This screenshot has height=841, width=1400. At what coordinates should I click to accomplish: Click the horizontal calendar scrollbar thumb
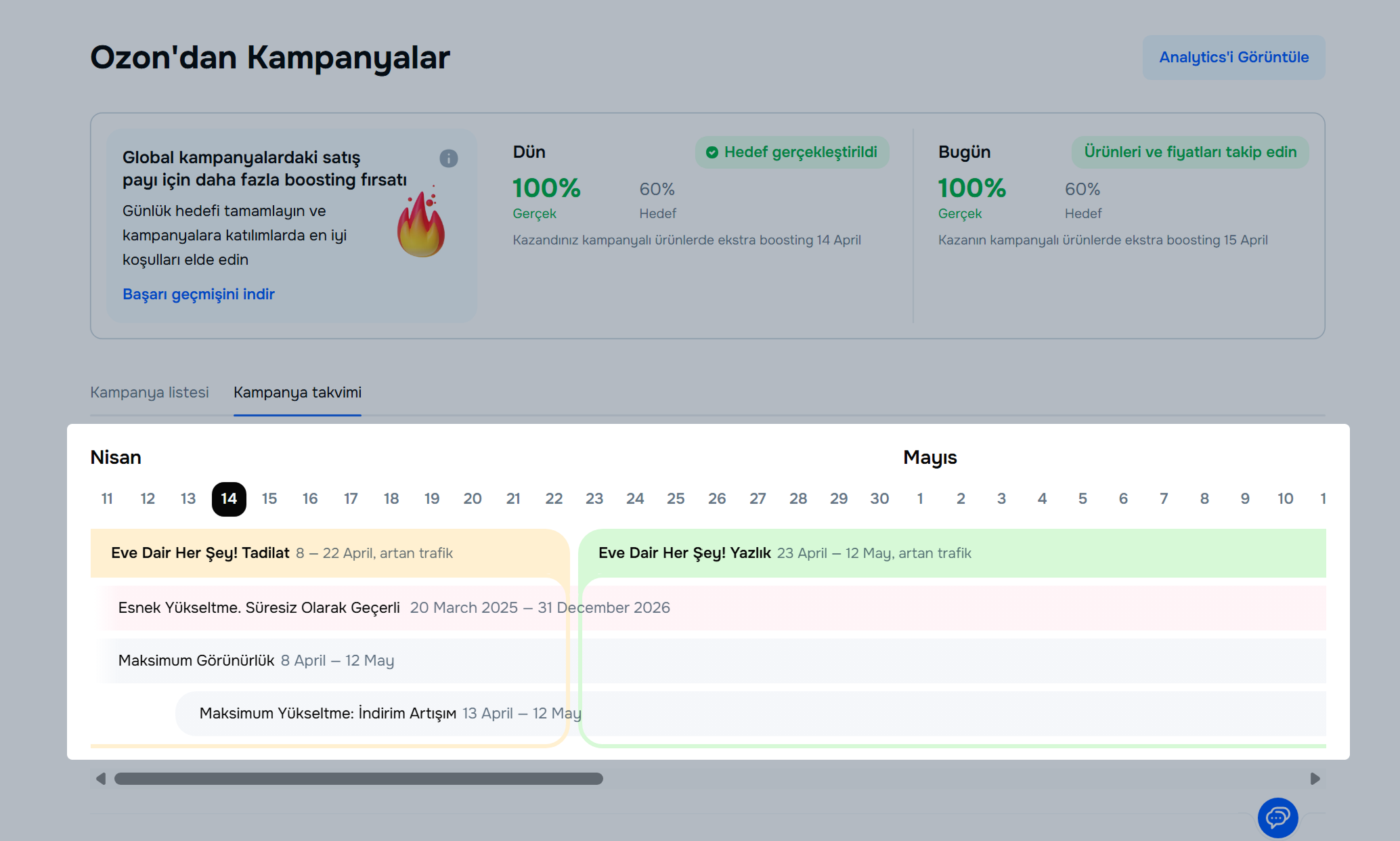358,779
